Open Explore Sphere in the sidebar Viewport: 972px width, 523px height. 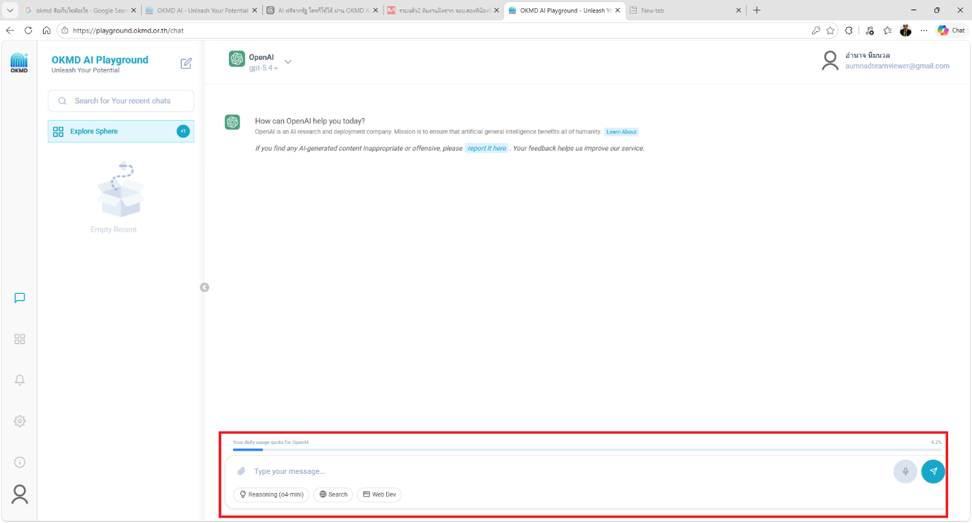point(121,131)
